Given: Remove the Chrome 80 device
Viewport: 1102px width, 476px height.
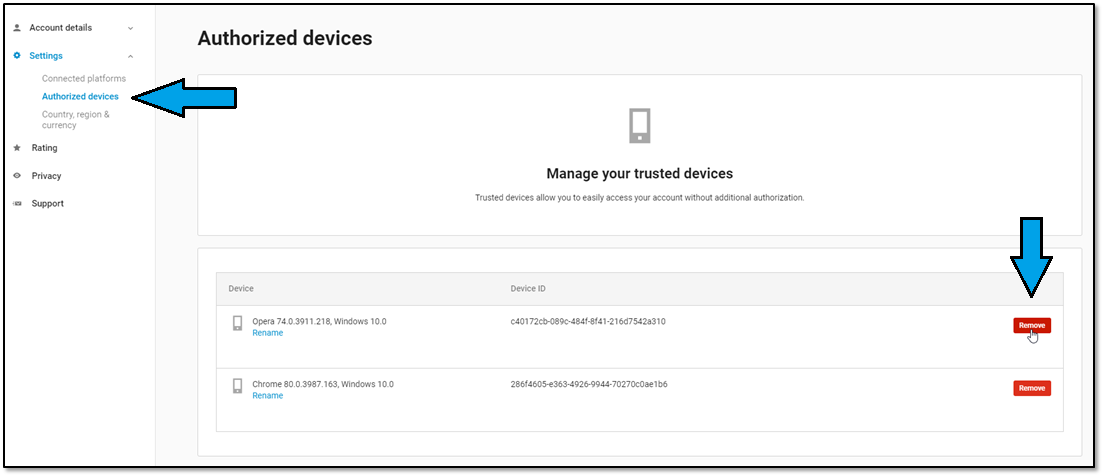Looking at the screenshot, I should (1032, 388).
